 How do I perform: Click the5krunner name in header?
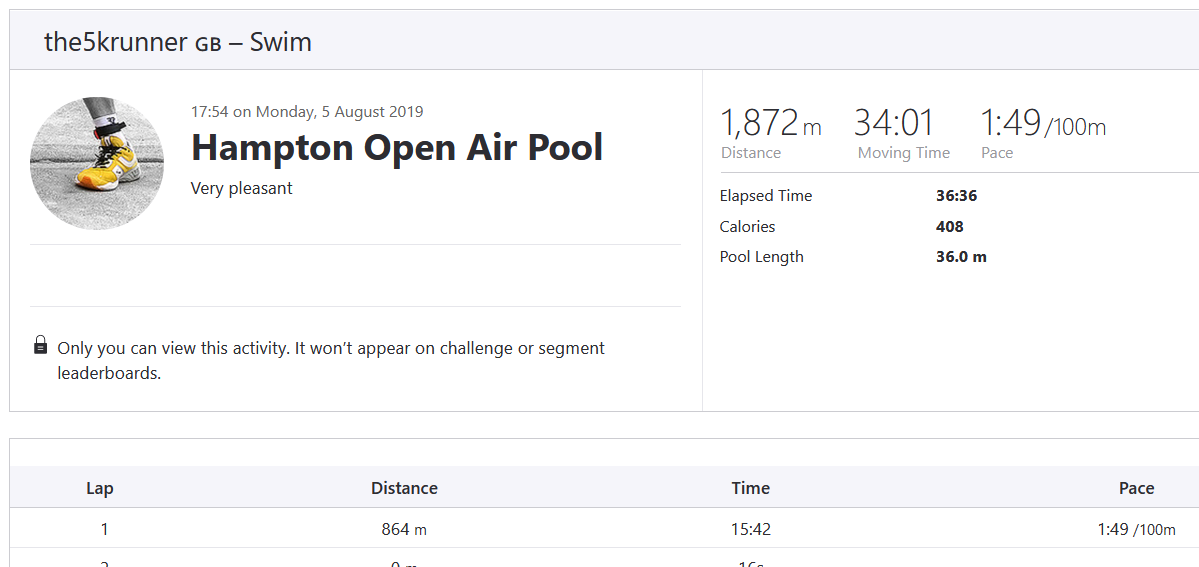pos(116,42)
